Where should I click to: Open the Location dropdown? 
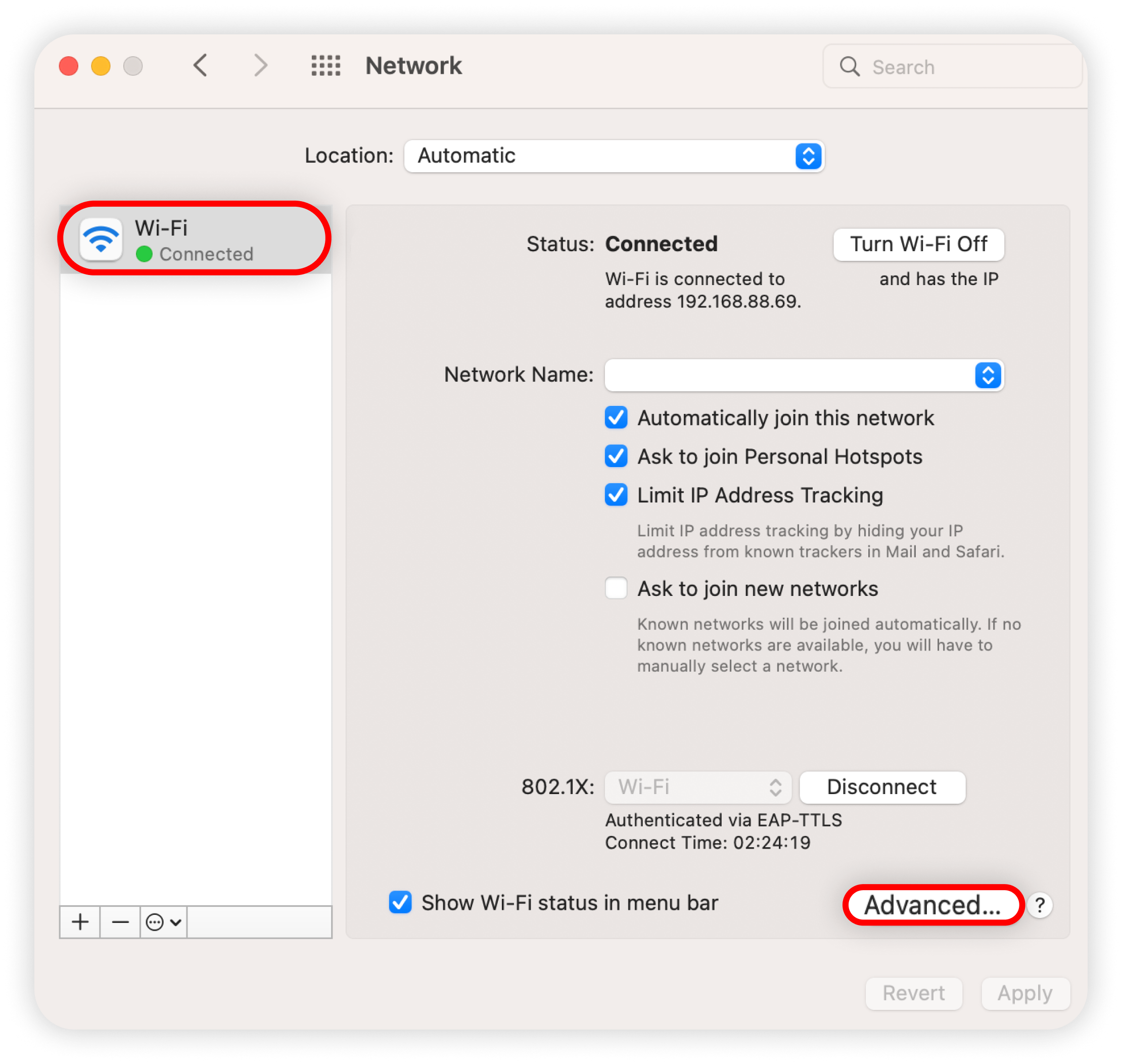(614, 156)
